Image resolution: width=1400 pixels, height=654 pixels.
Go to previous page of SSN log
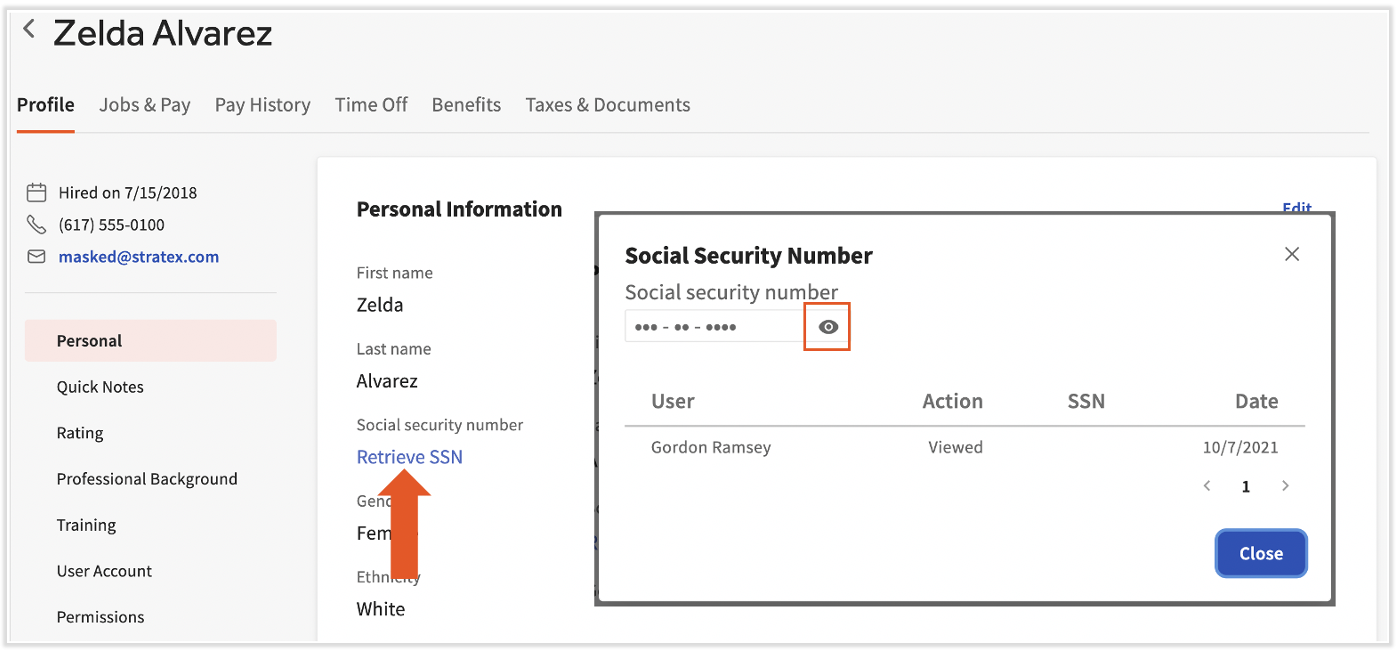[1207, 487]
